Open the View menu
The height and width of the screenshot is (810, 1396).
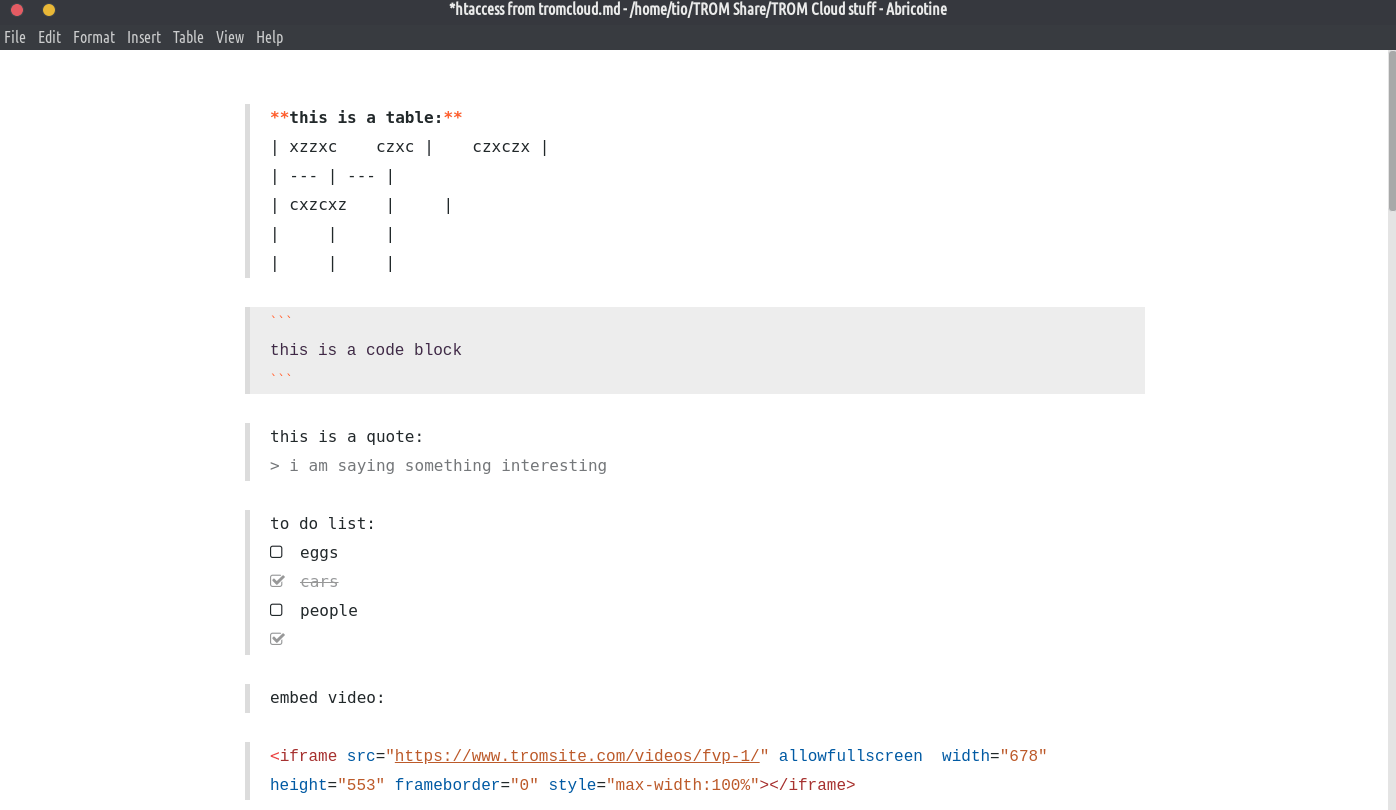click(x=230, y=37)
